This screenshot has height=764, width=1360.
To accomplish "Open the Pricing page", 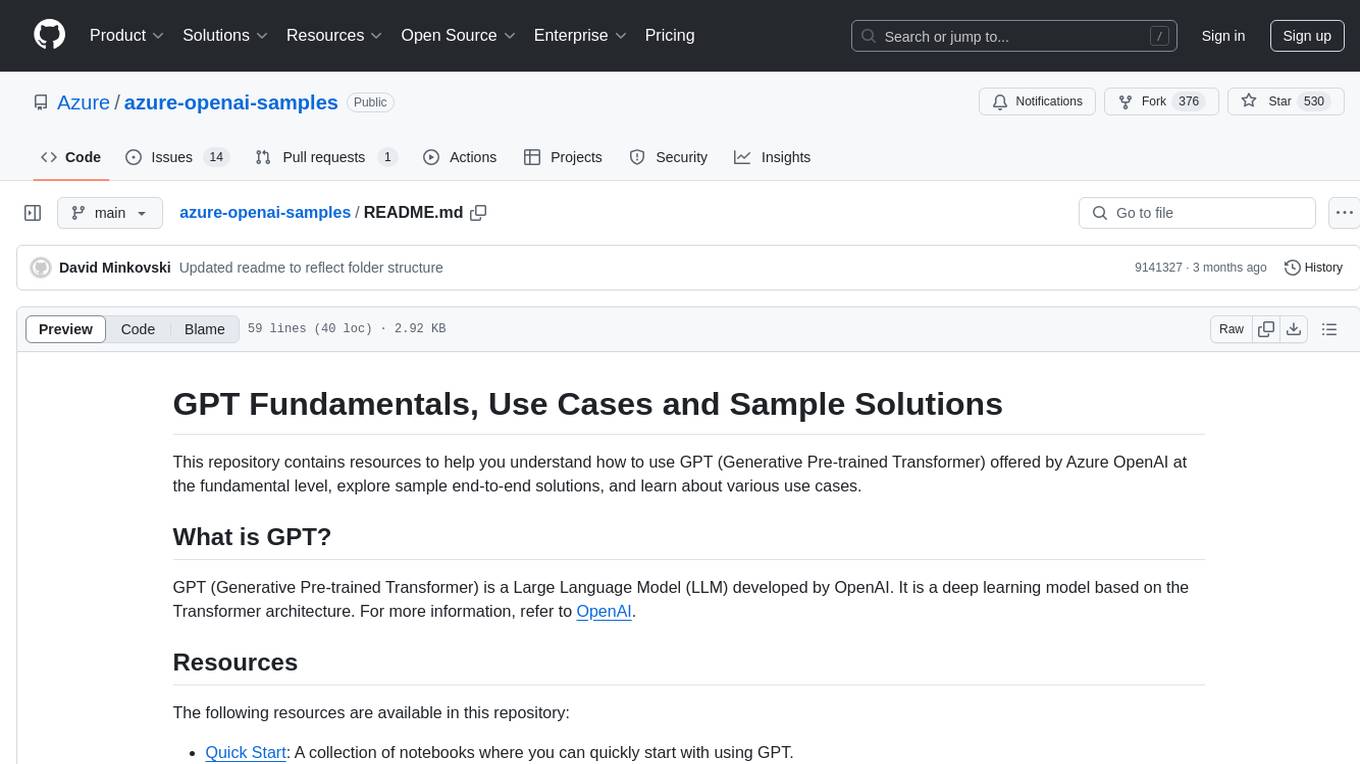I will [x=670, y=35].
